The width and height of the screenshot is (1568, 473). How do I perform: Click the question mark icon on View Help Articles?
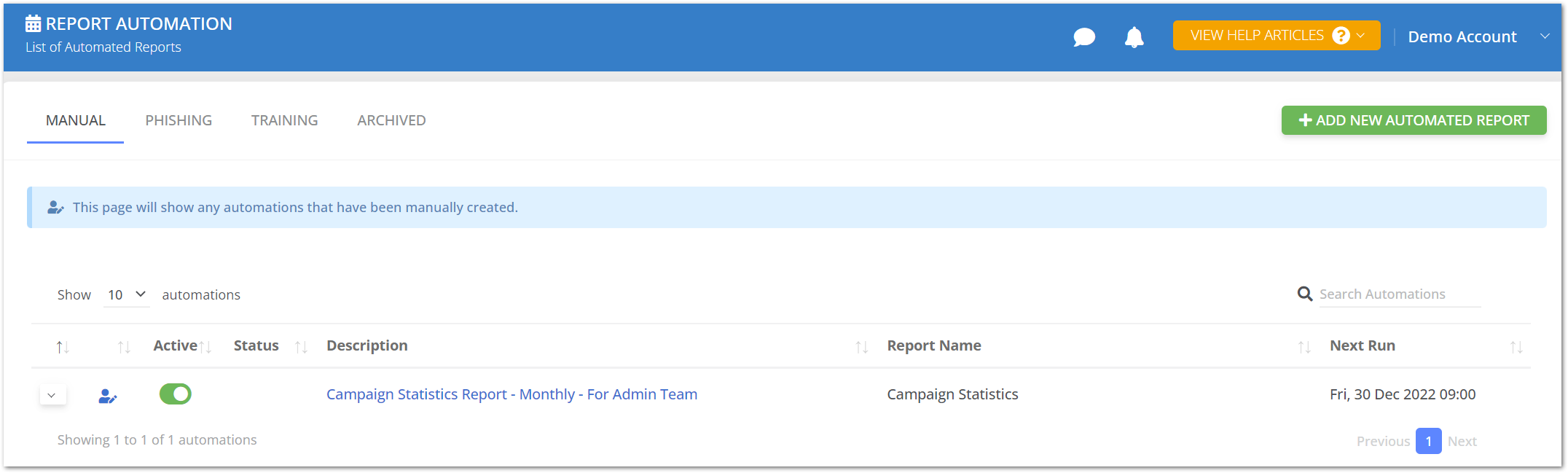[x=1341, y=35]
